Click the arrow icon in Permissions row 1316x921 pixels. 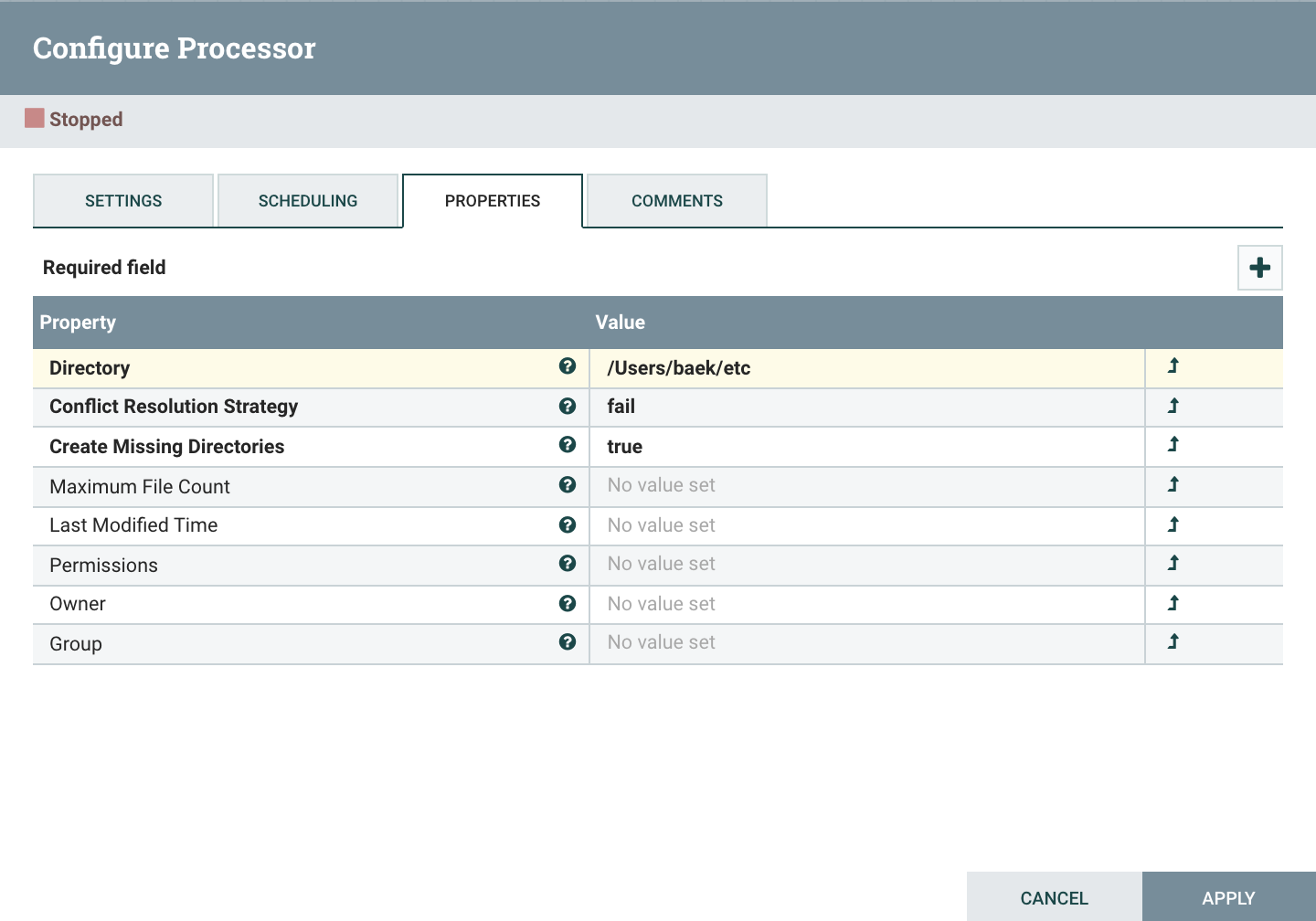(1173, 564)
